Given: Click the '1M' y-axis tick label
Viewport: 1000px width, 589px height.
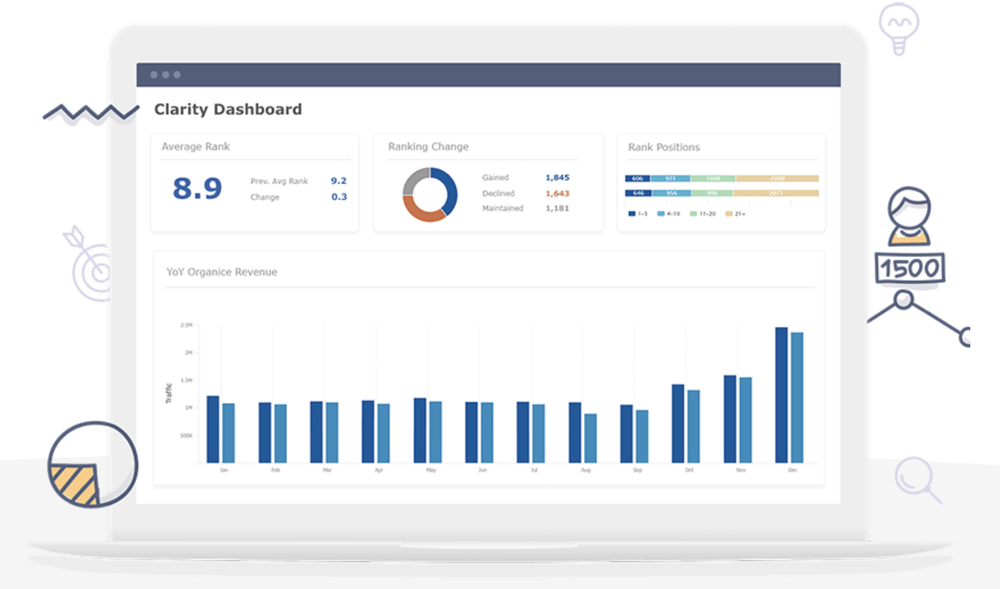Looking at the screenshot, I should point(189,408).
